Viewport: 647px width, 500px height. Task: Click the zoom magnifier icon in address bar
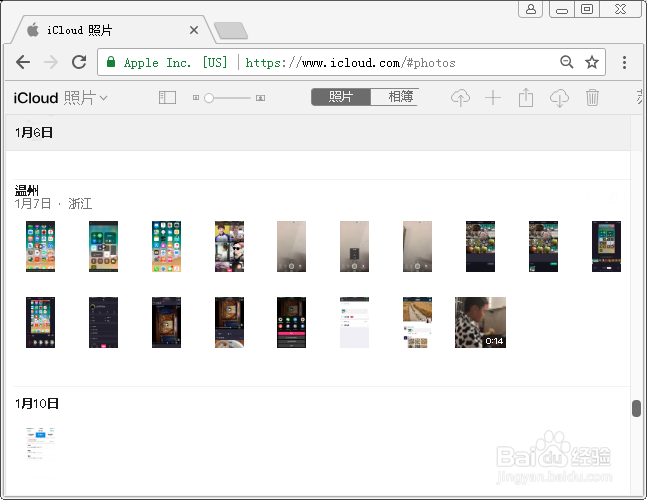click(567, 62)
